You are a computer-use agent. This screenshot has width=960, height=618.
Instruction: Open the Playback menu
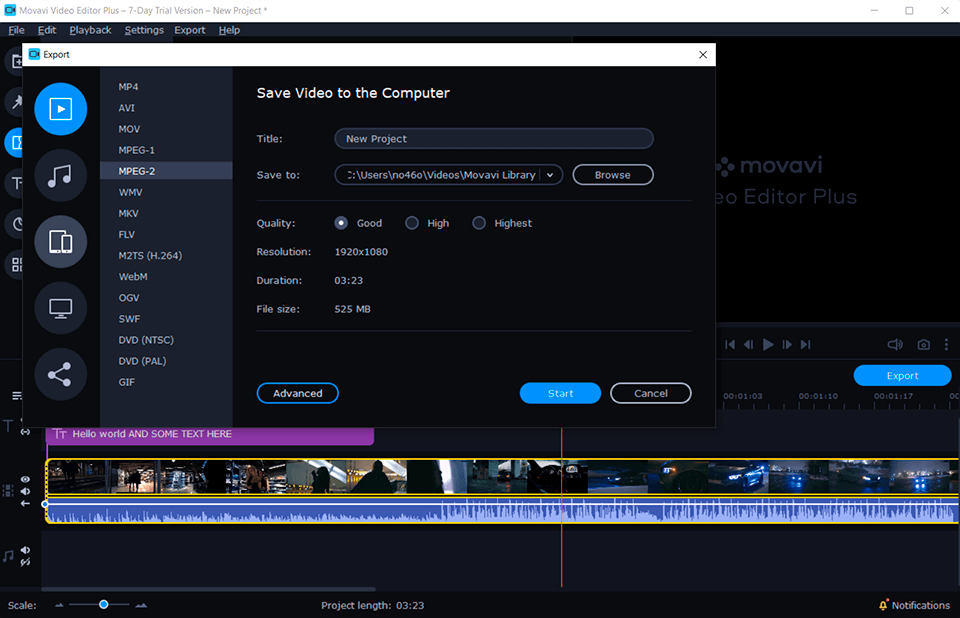(90, 30)
